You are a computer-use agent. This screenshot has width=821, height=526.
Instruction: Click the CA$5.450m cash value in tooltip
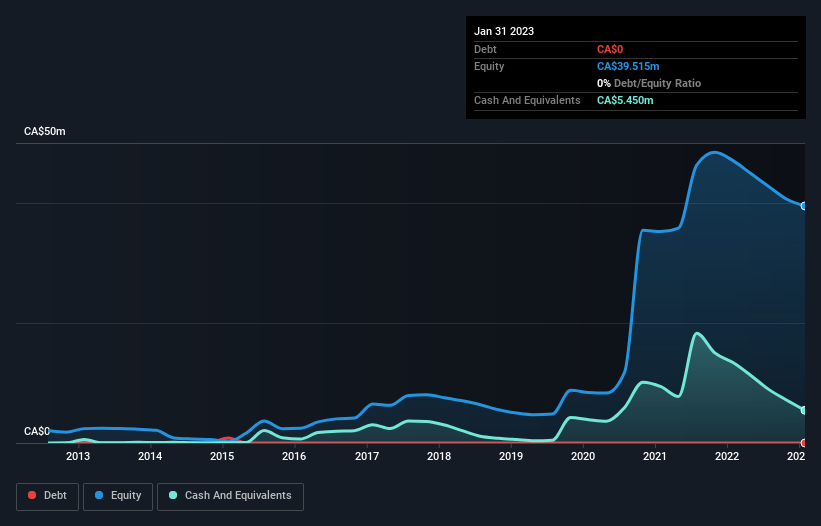coord(625,100)
